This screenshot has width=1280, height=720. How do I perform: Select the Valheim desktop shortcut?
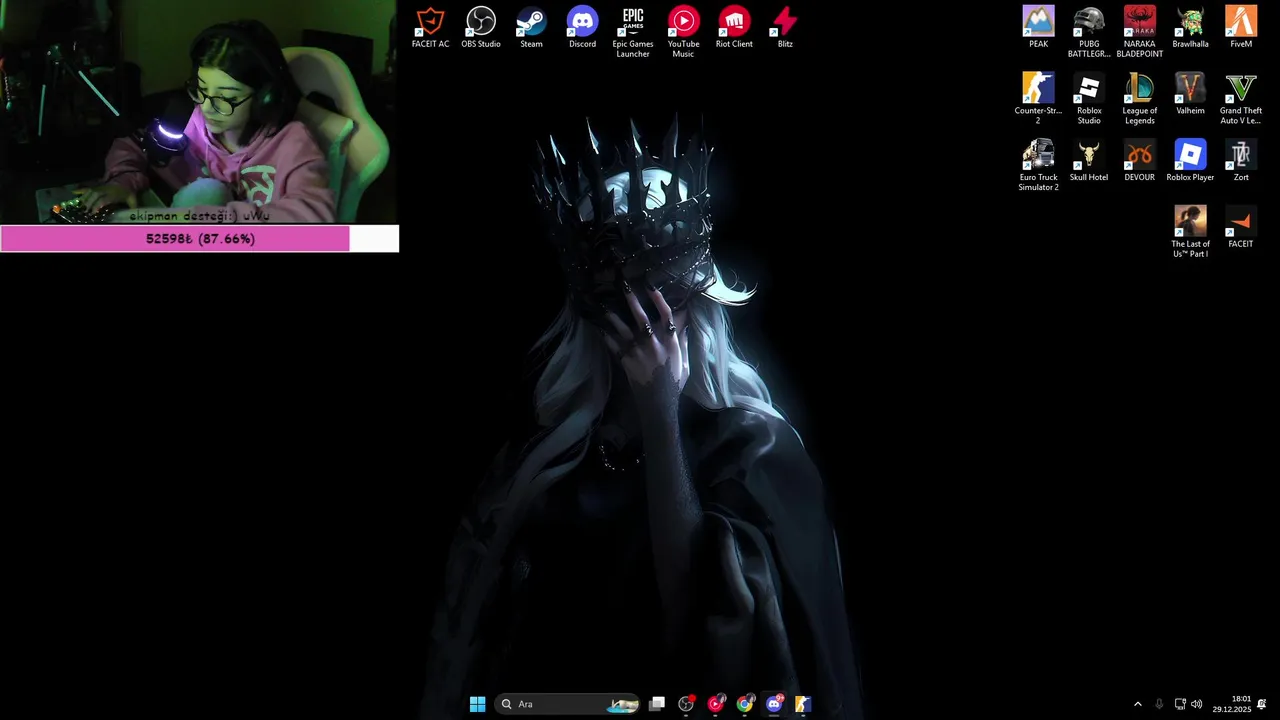1190,95
